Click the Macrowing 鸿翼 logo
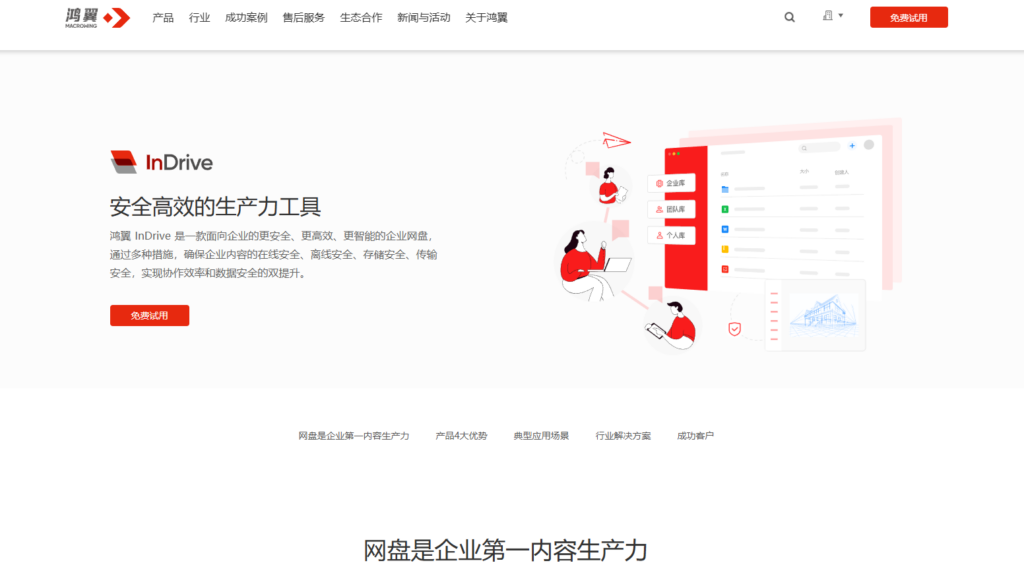Image resolution: width=1024 pixels, height=569 pixels. coord(97,17)
